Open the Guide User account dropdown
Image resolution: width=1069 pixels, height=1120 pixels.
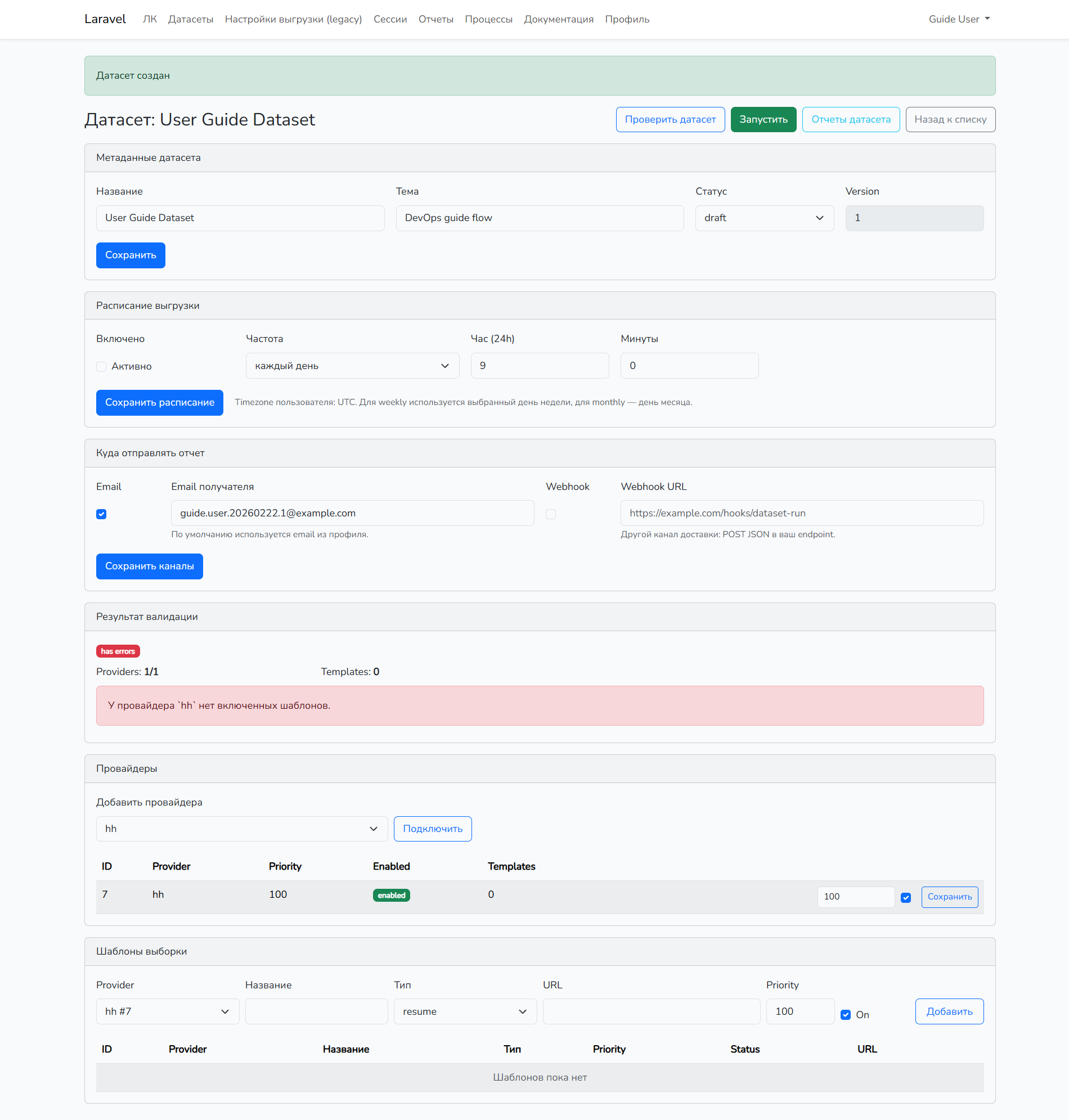tap(959, 19)
